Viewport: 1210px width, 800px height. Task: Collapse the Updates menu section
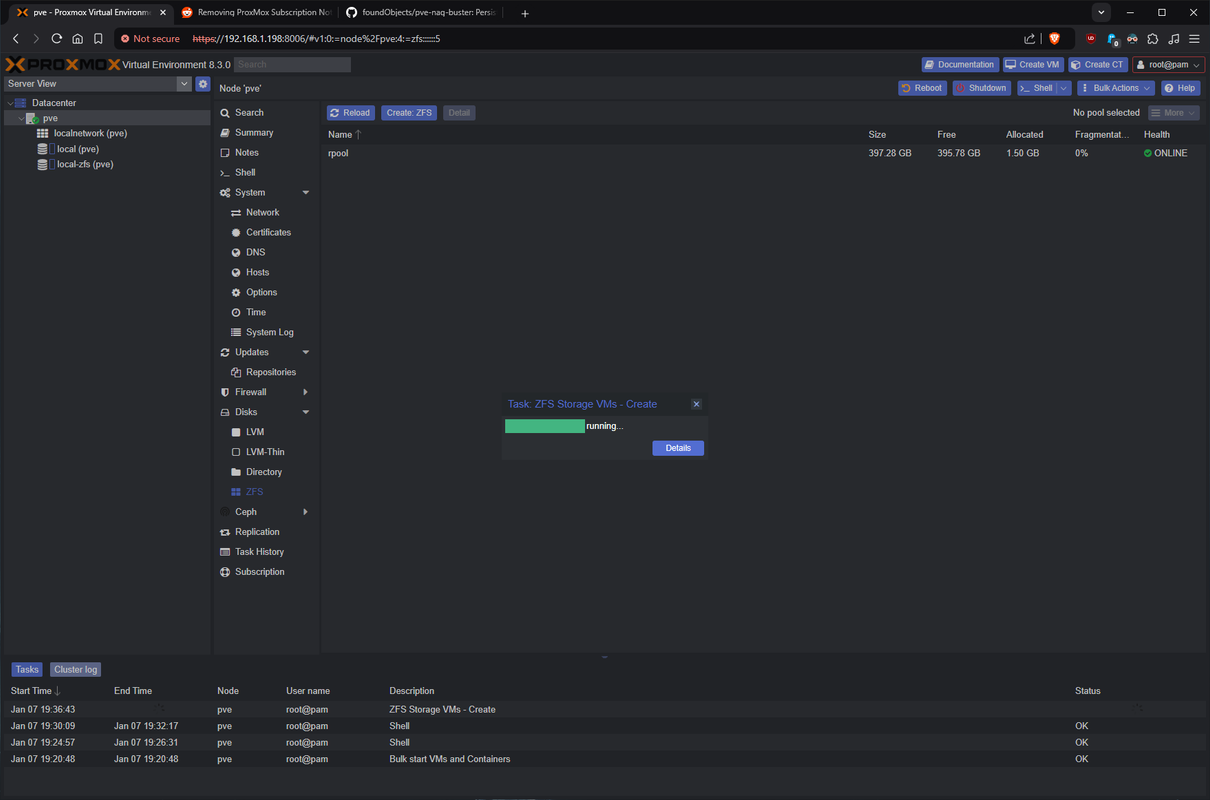coord(306,352)
